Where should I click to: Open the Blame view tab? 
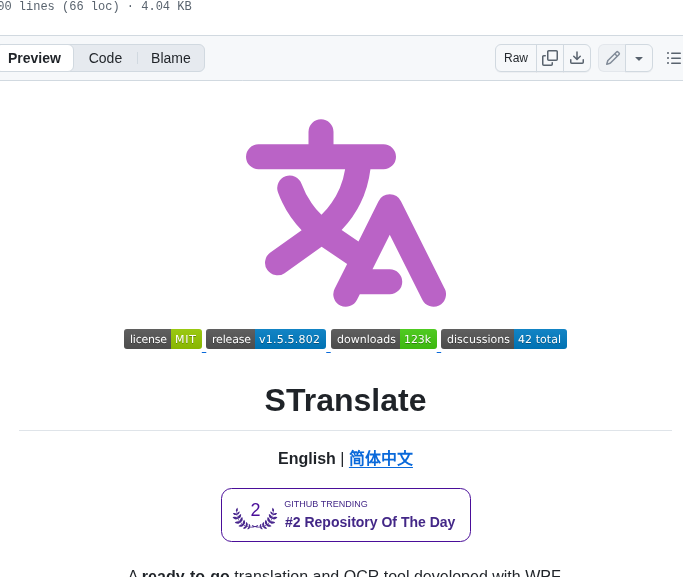171,58
